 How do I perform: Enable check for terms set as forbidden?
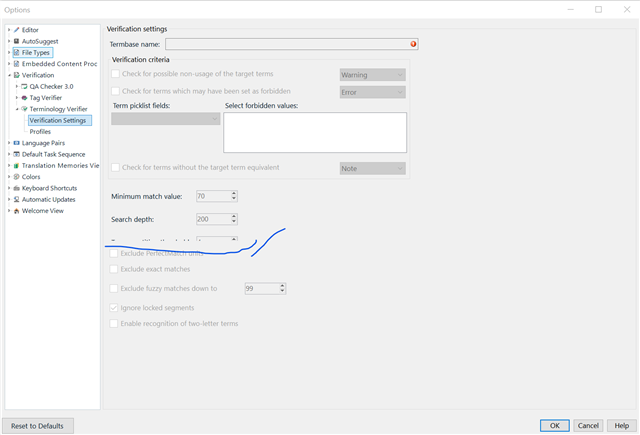pyautogui.click(x=116, y=91)
